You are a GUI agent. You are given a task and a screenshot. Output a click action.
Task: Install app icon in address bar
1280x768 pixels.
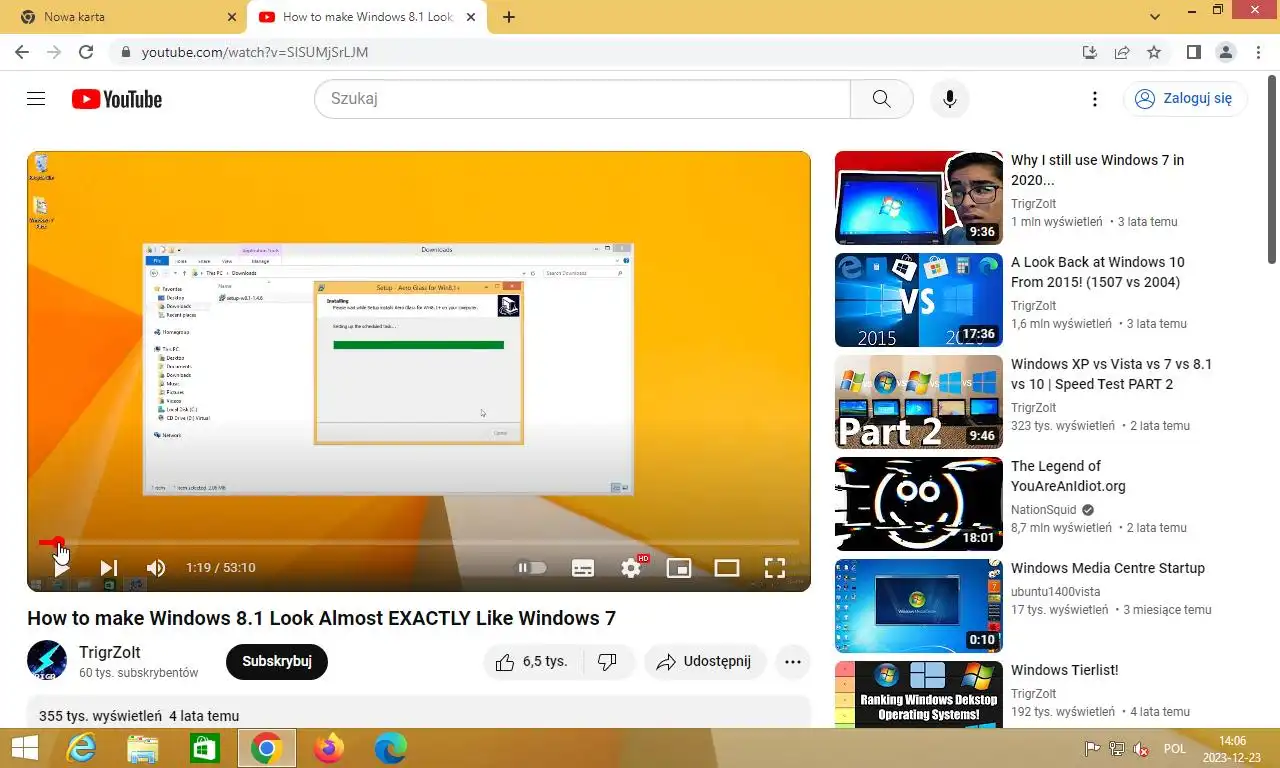tap(1090, 52)
